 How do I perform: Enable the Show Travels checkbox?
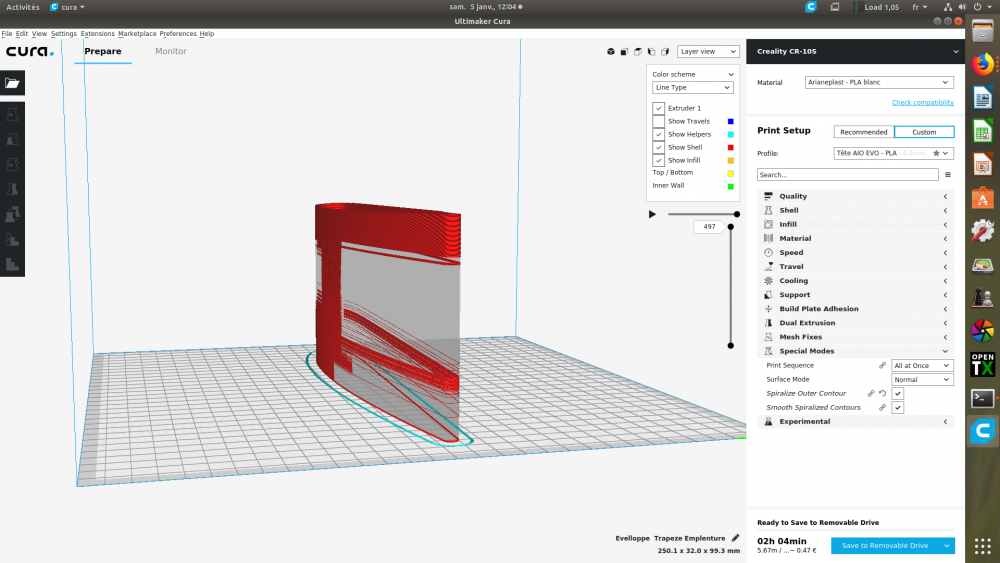(659, 121)
